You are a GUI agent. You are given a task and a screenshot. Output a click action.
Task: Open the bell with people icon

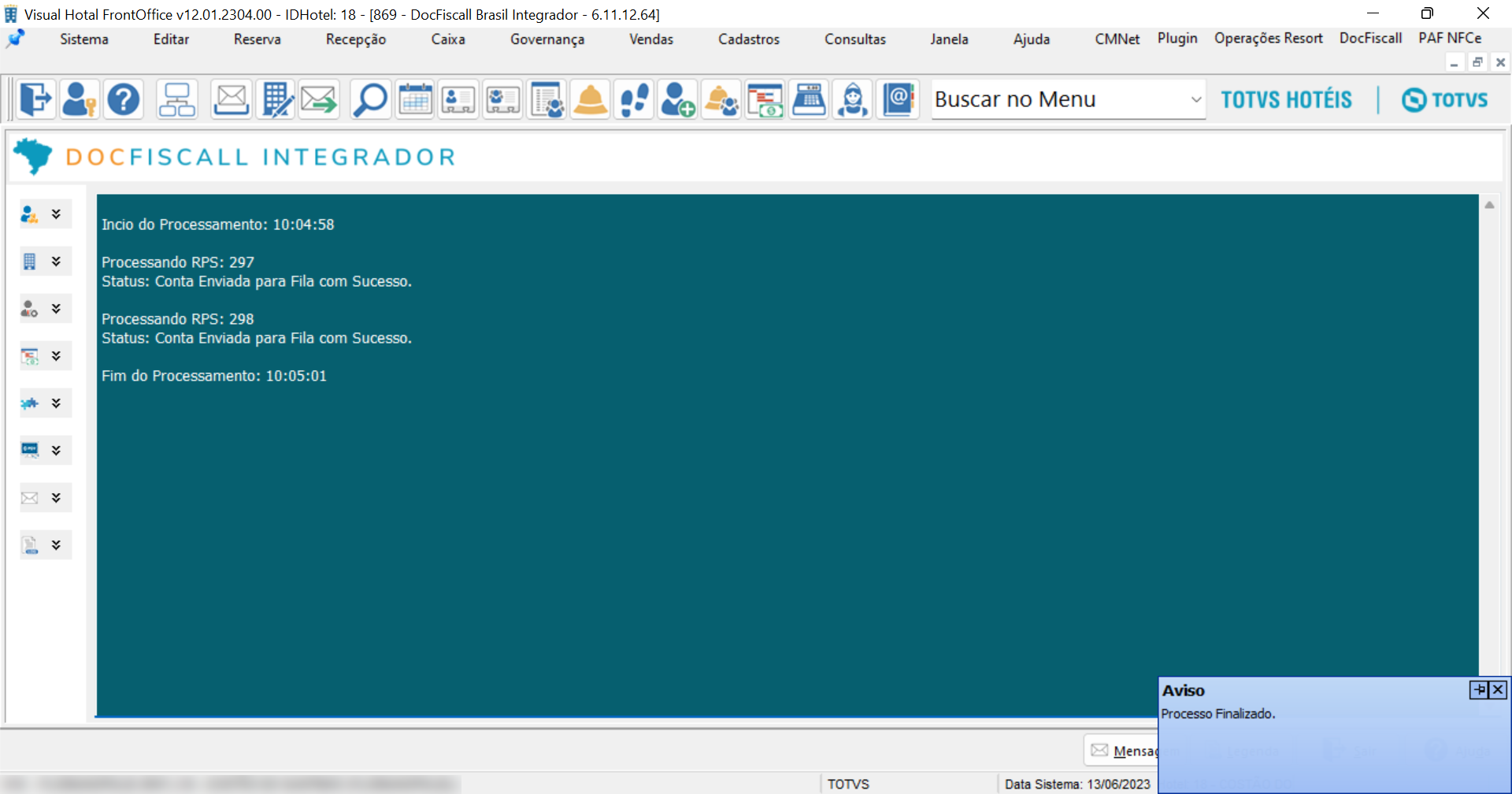point(721,99)
